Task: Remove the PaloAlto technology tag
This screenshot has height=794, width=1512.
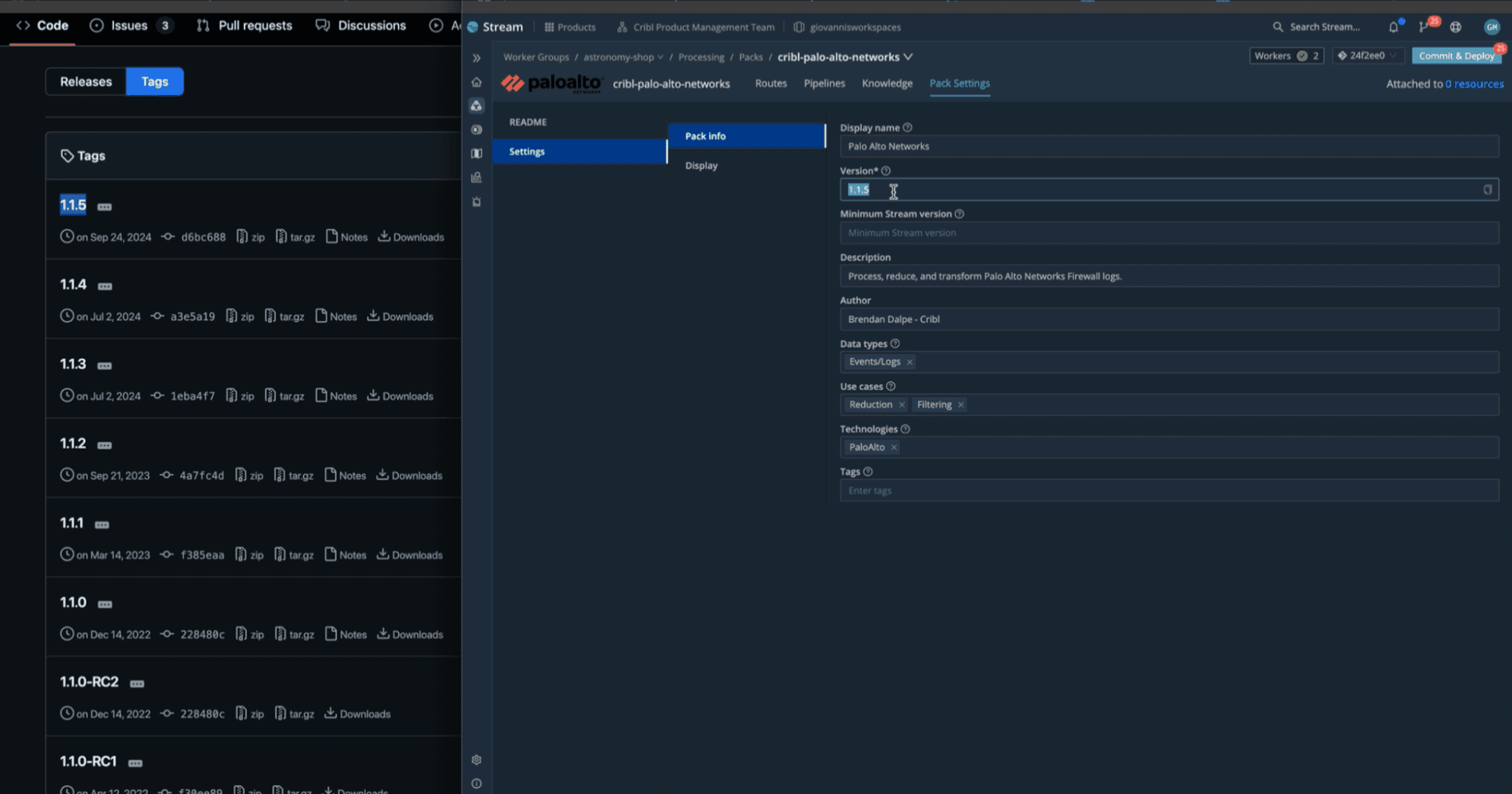Action: tap(894, 448)
